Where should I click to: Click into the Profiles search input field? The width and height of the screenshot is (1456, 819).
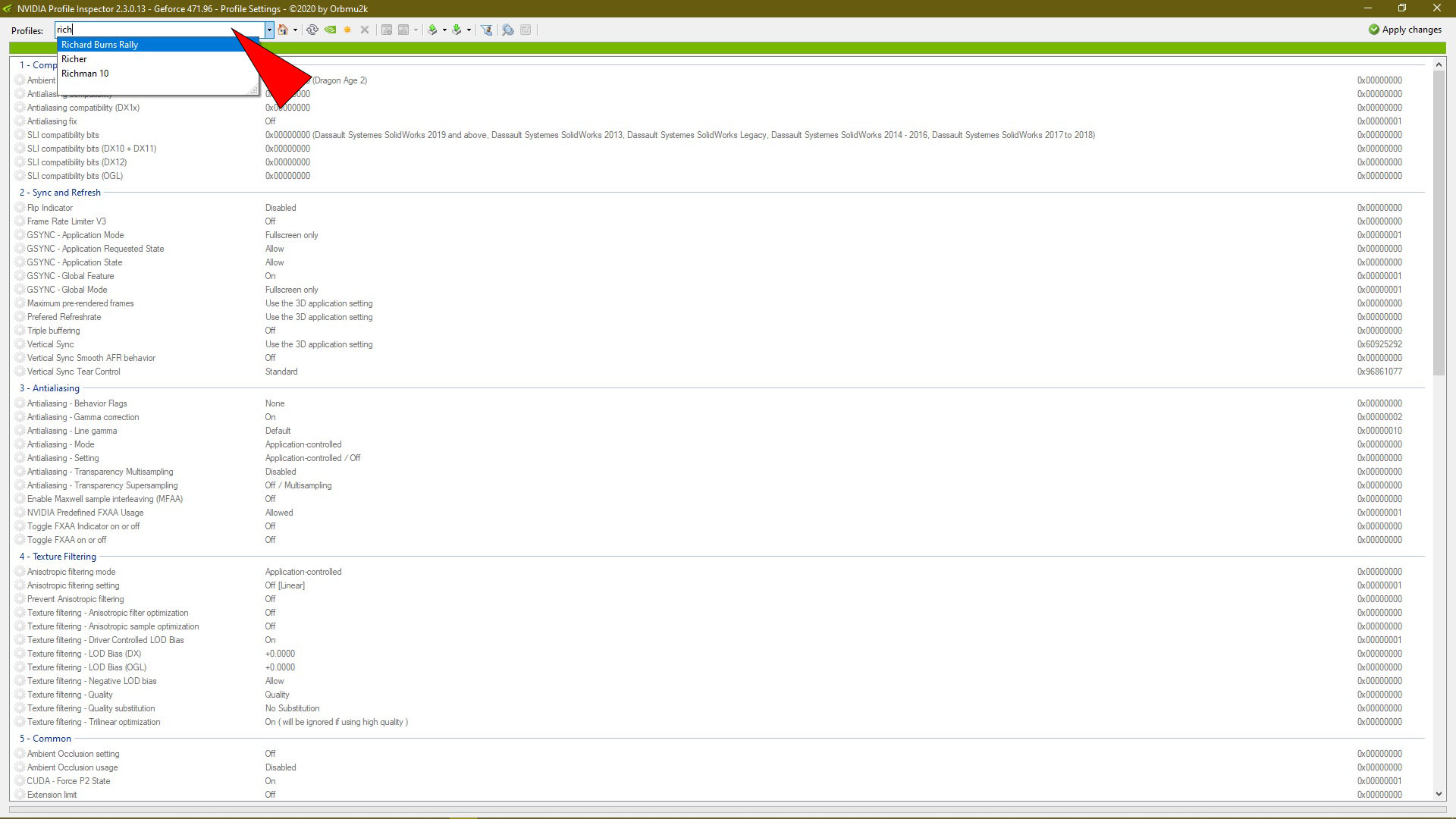click(x=159, y=30)
